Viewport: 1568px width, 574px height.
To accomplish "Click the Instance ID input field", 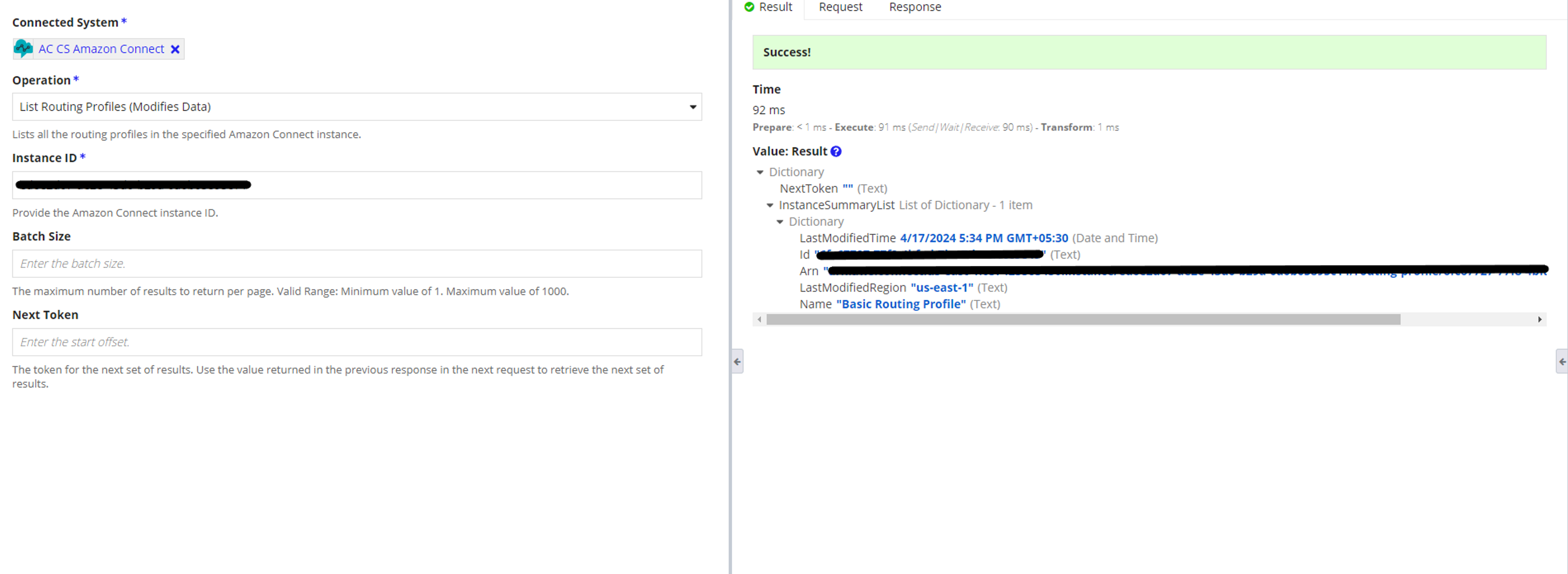I will point(357,185).
